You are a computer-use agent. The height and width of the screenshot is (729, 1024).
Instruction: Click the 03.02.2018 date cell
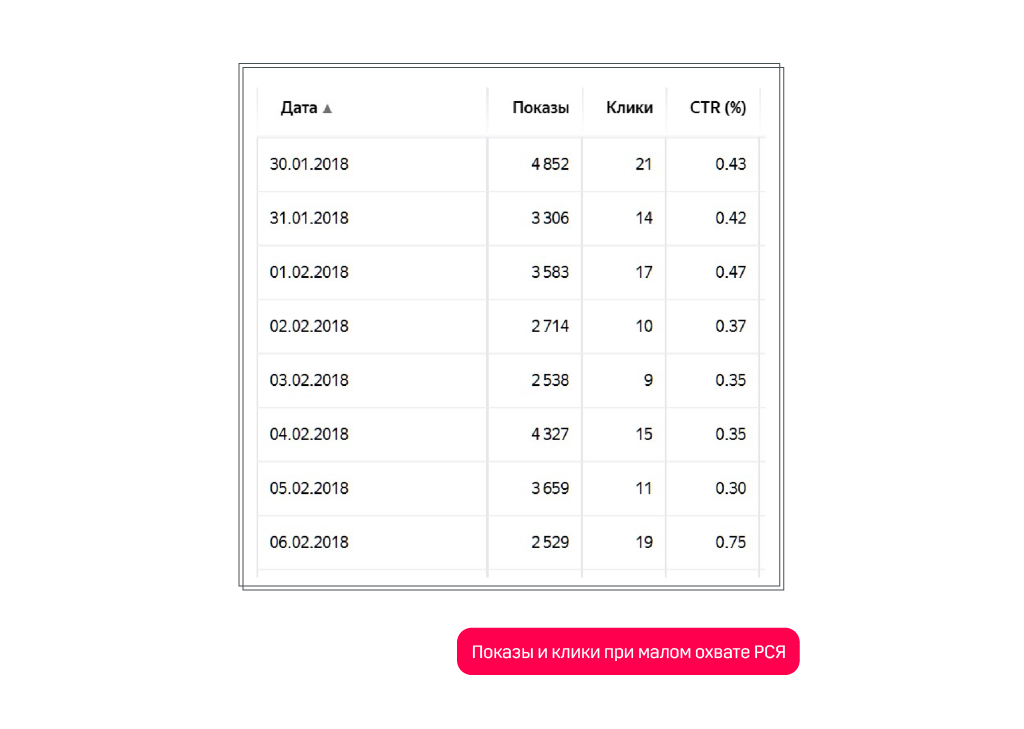309,380
